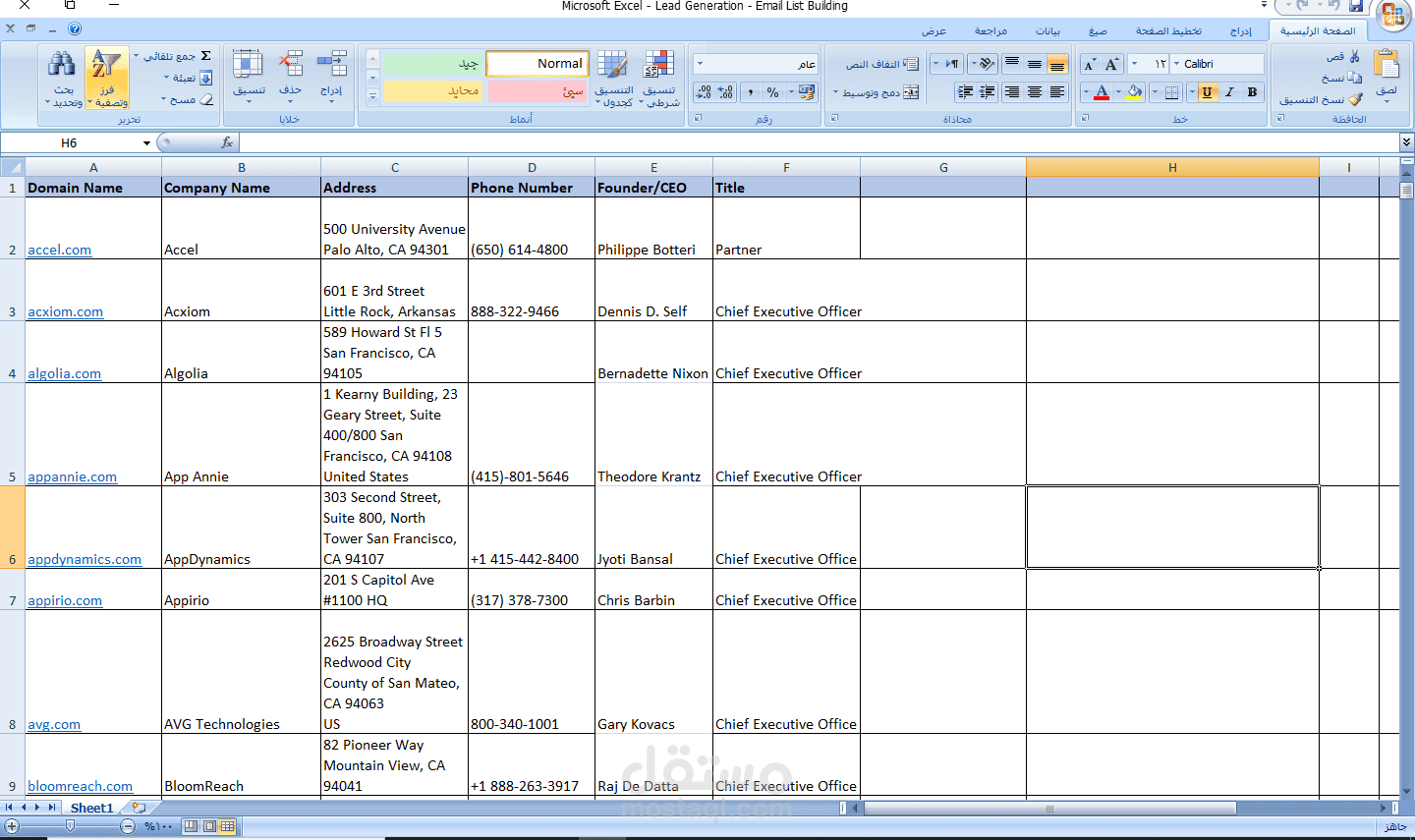Click AutoSum (جمع تلقائي) sigma icon
The width and height of the screenshot is (1415, 840).
click(205, 56)
